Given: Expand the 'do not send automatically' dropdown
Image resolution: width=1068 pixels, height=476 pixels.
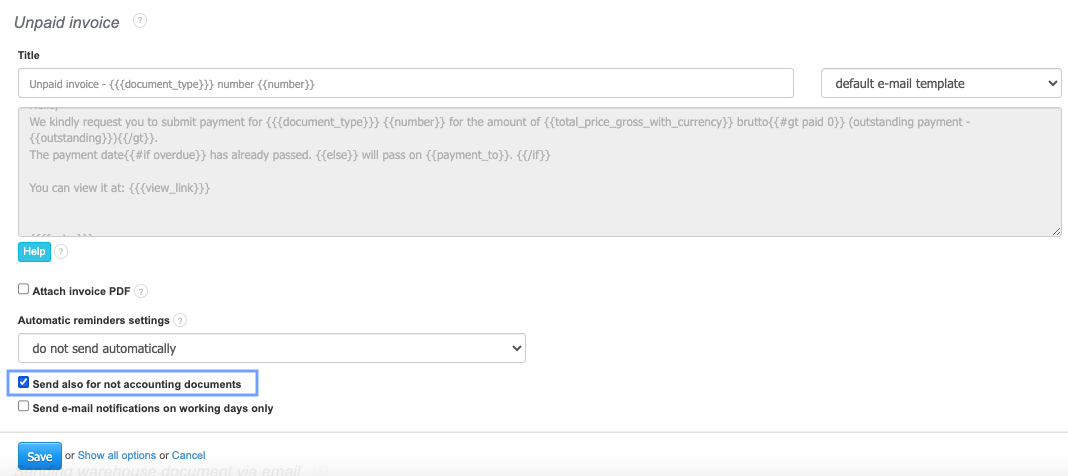Looking at the screenshot, I should coord(272,348).
